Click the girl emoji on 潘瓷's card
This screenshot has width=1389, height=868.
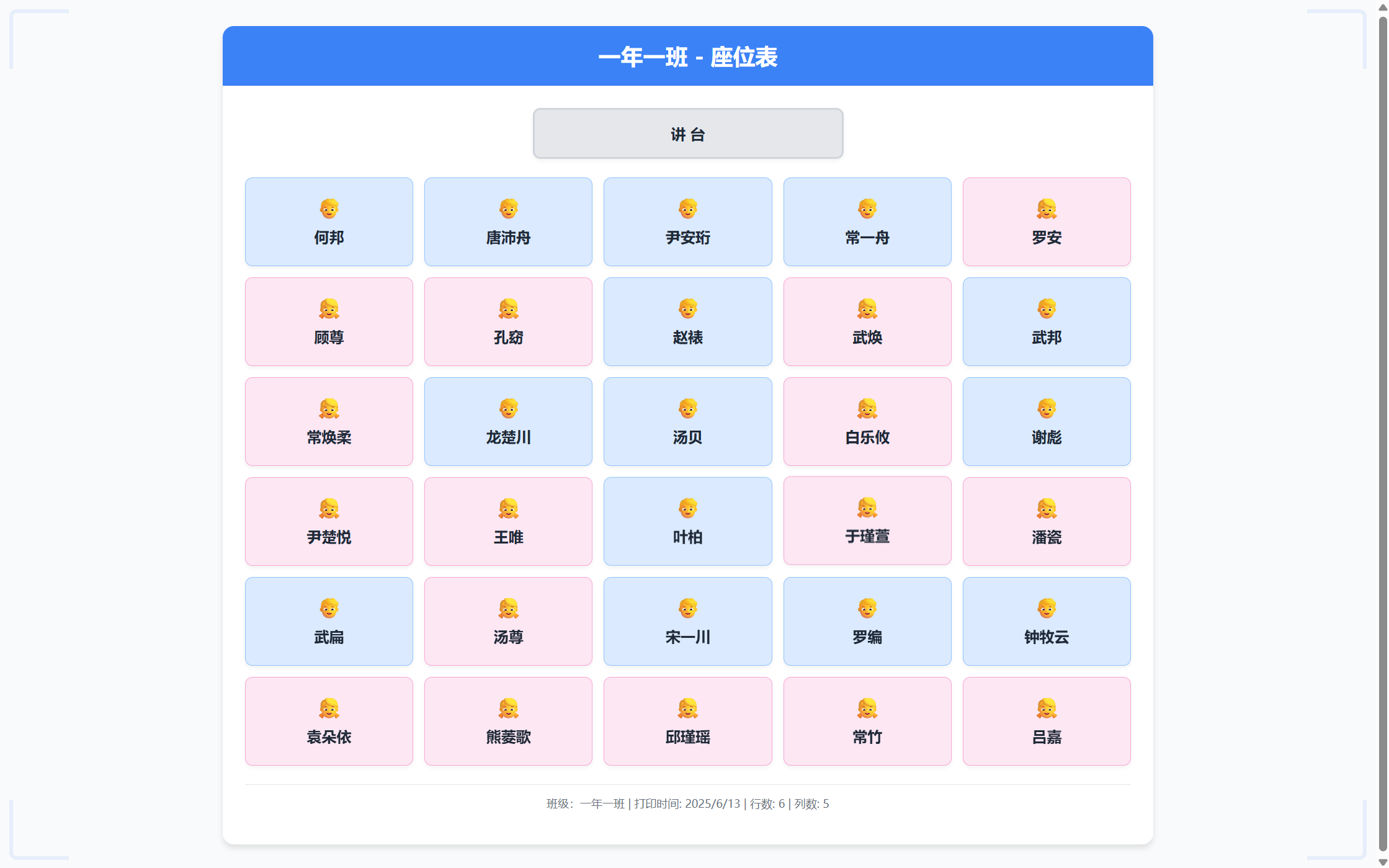[1047, 509]
